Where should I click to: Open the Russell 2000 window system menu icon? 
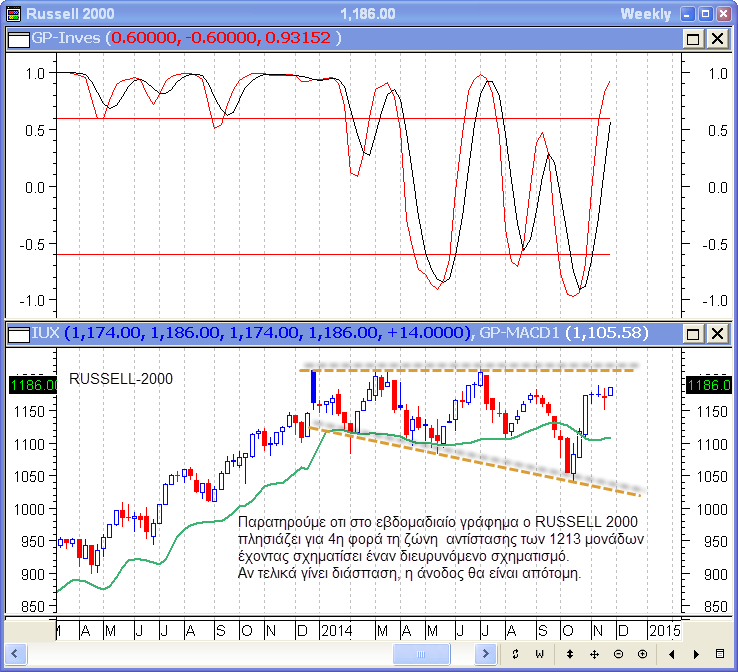pyautogui.click(x=12, y=13)
